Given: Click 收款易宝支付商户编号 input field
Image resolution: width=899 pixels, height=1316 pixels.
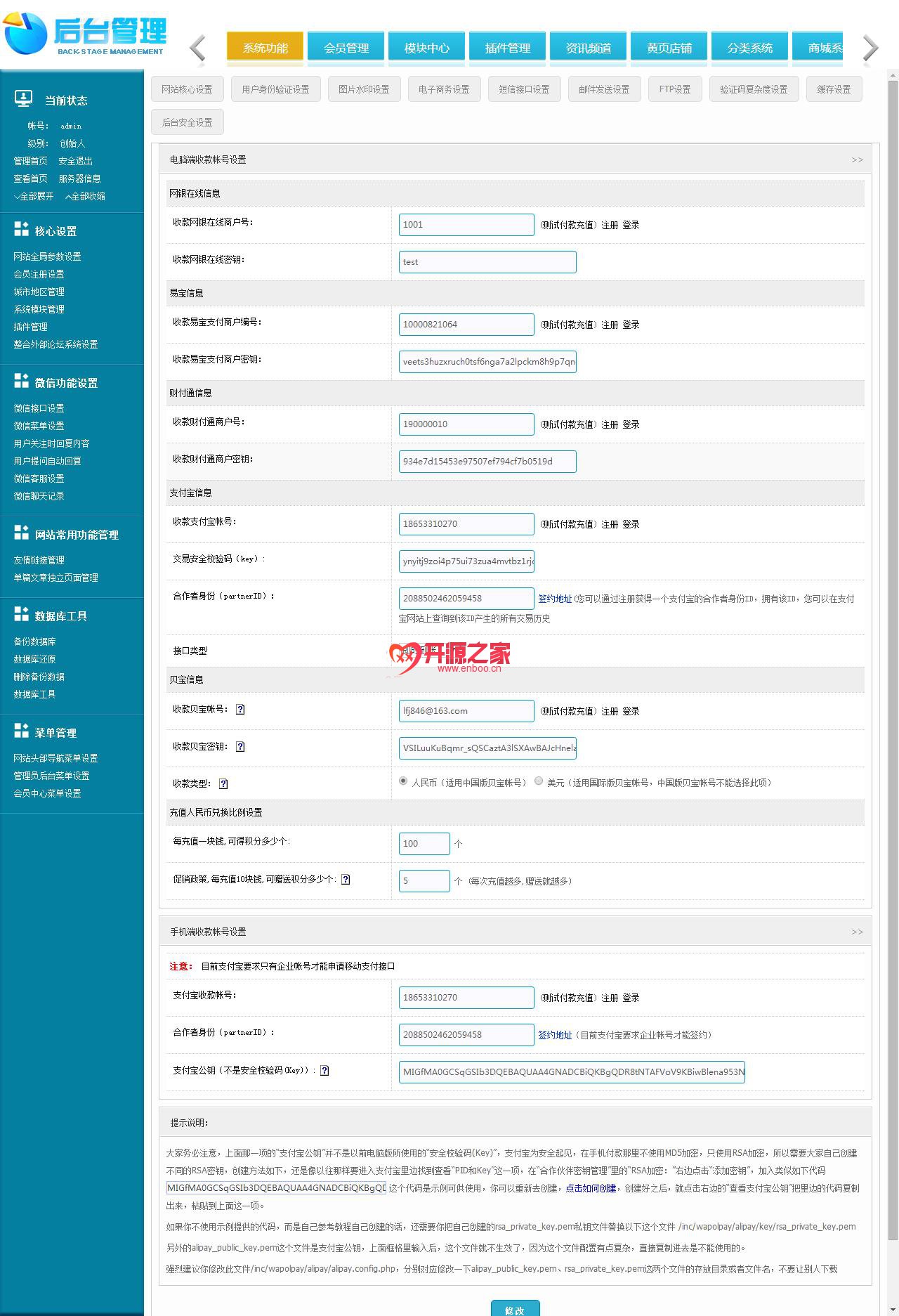Looking at the screenshot, I should pyautogui.click(x=466, y=325).
